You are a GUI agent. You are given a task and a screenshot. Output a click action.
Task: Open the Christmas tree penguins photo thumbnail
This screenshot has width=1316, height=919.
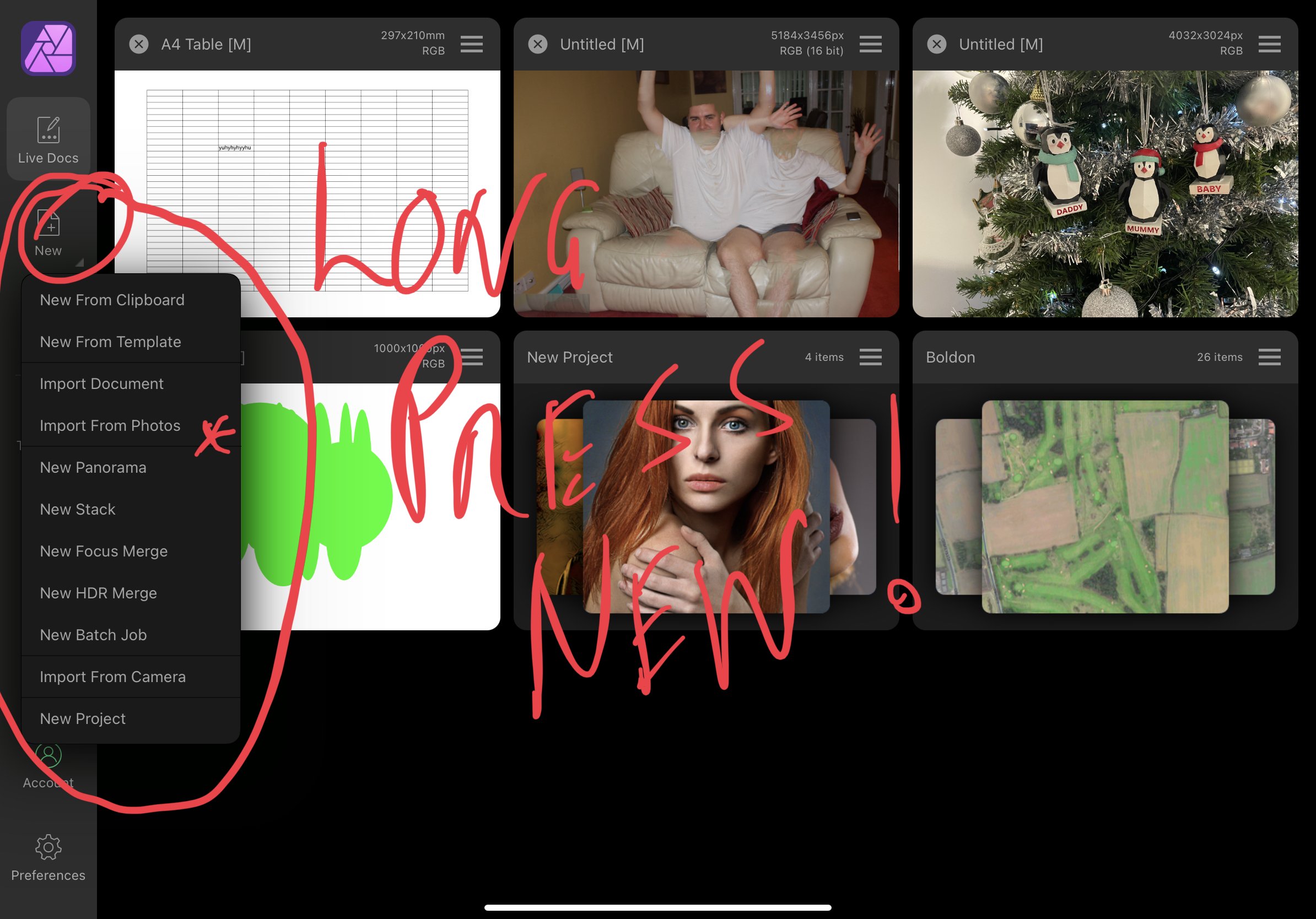1105,193
